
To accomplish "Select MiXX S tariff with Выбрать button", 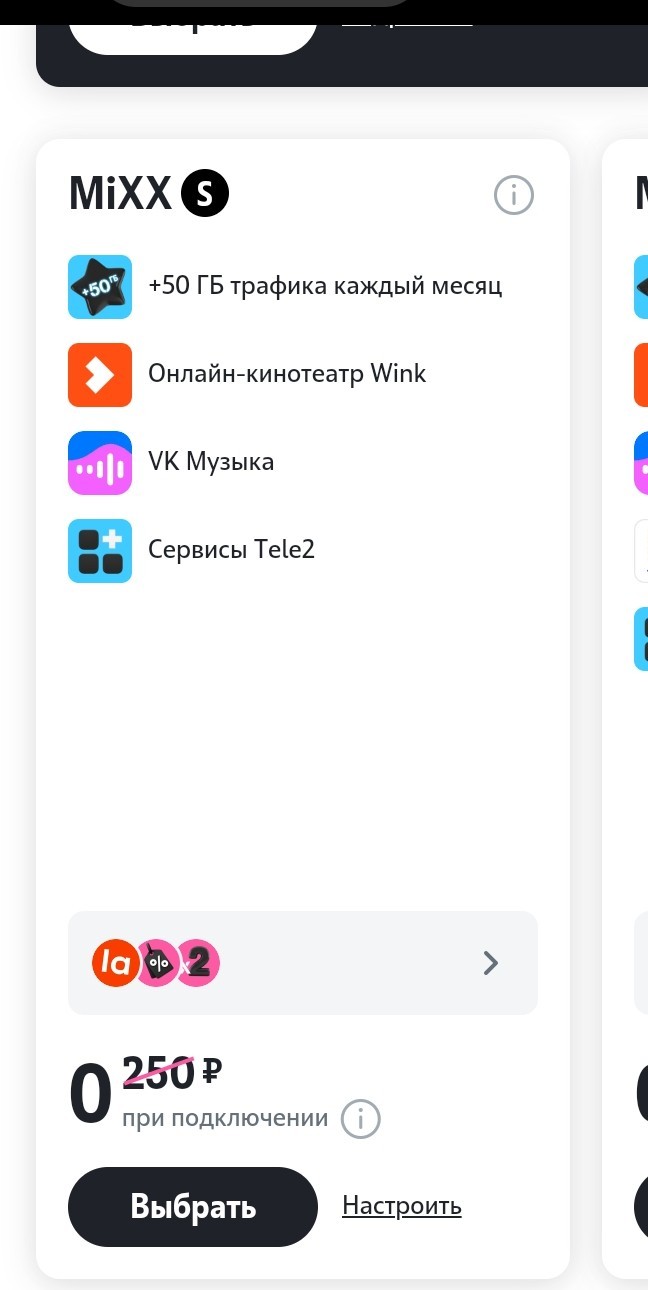I will click(193, 1207).
